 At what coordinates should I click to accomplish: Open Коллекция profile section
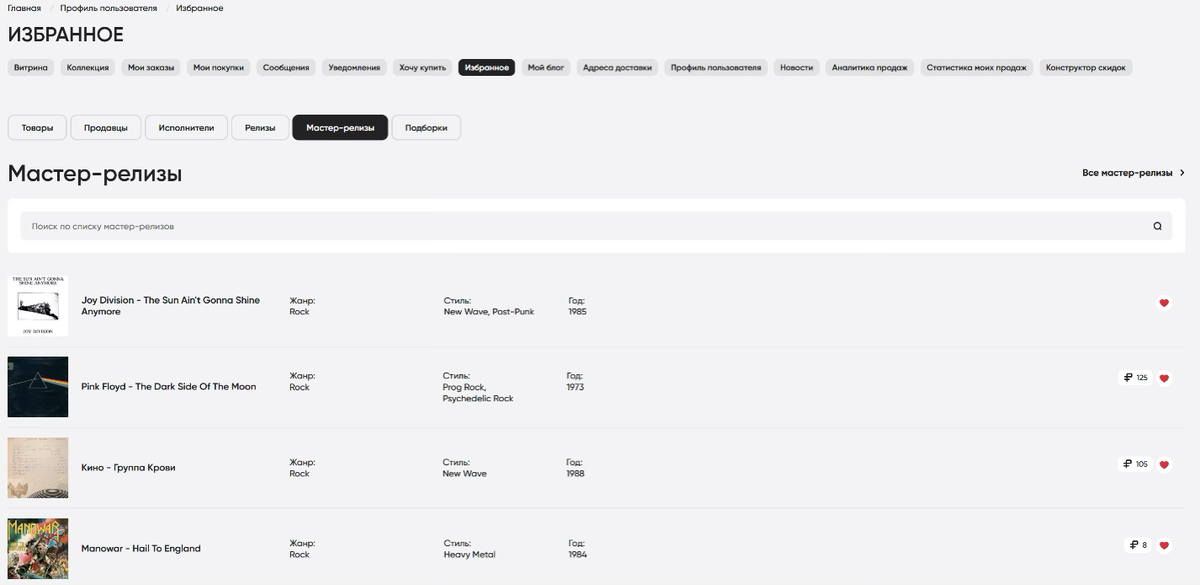tap(88, 68)
